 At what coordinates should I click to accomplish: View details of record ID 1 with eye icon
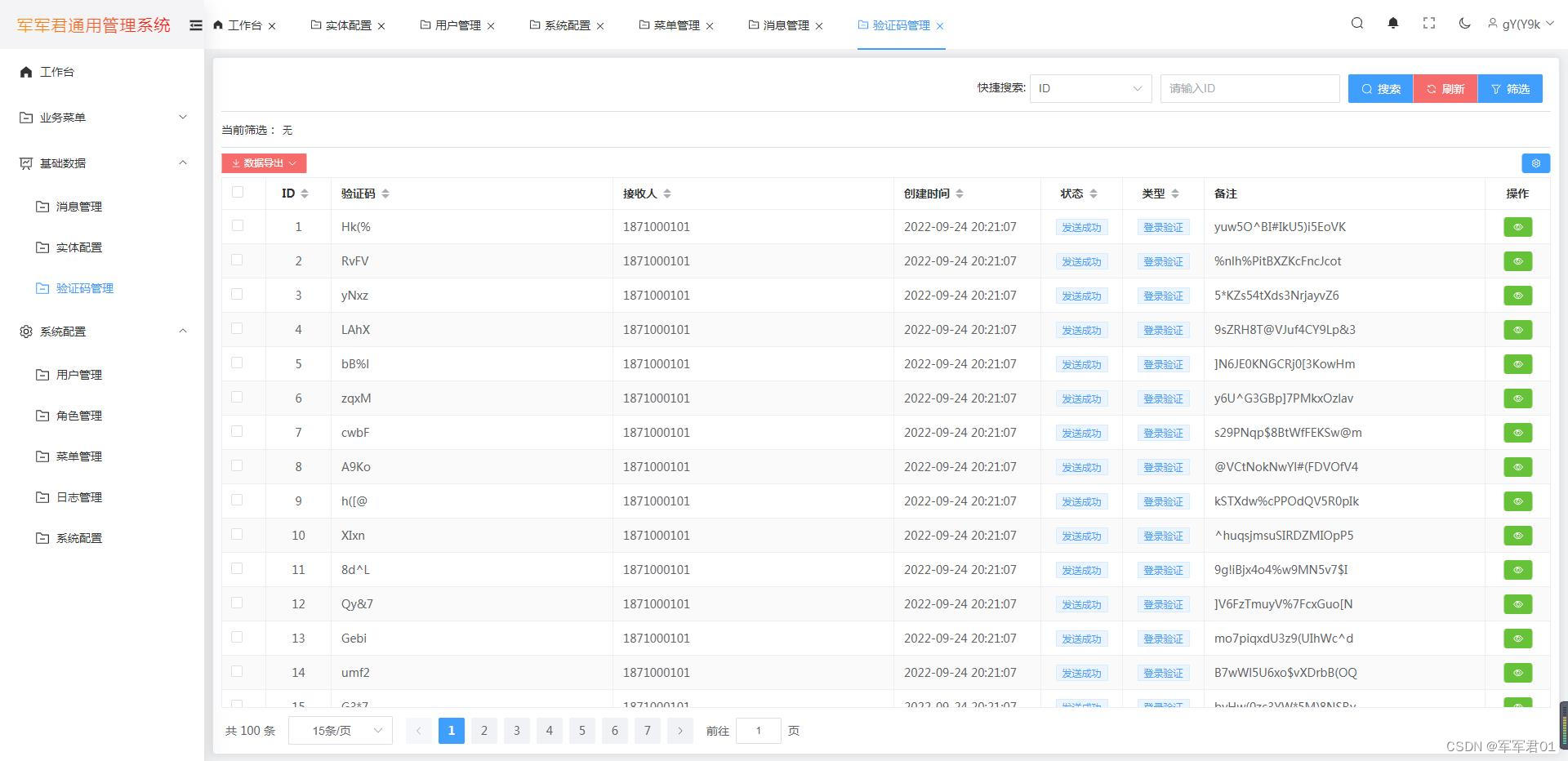click(x=1517, y=227)
